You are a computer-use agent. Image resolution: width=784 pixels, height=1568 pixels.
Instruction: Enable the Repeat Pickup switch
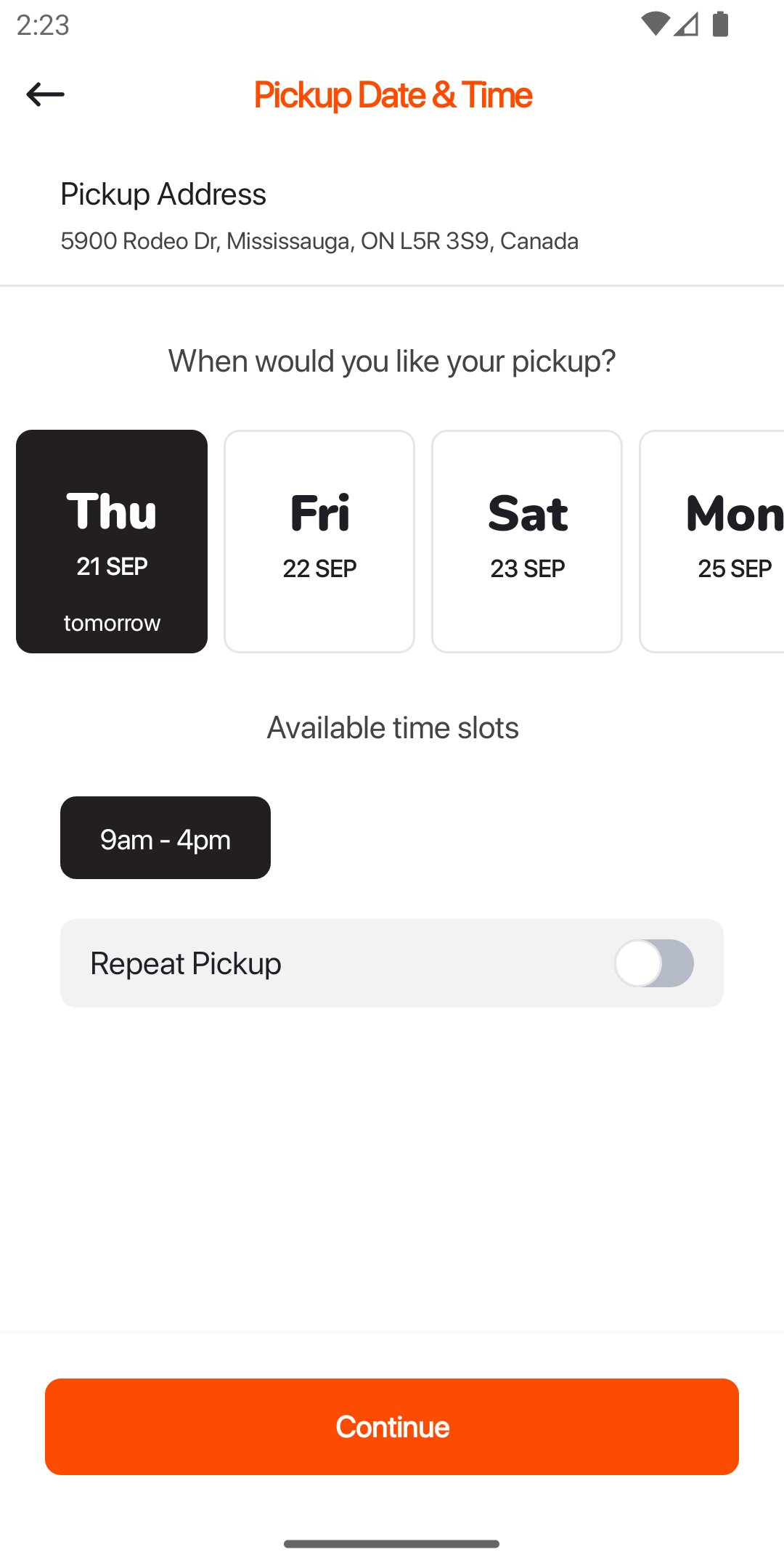pyautogui.click(x=653, y=963)
